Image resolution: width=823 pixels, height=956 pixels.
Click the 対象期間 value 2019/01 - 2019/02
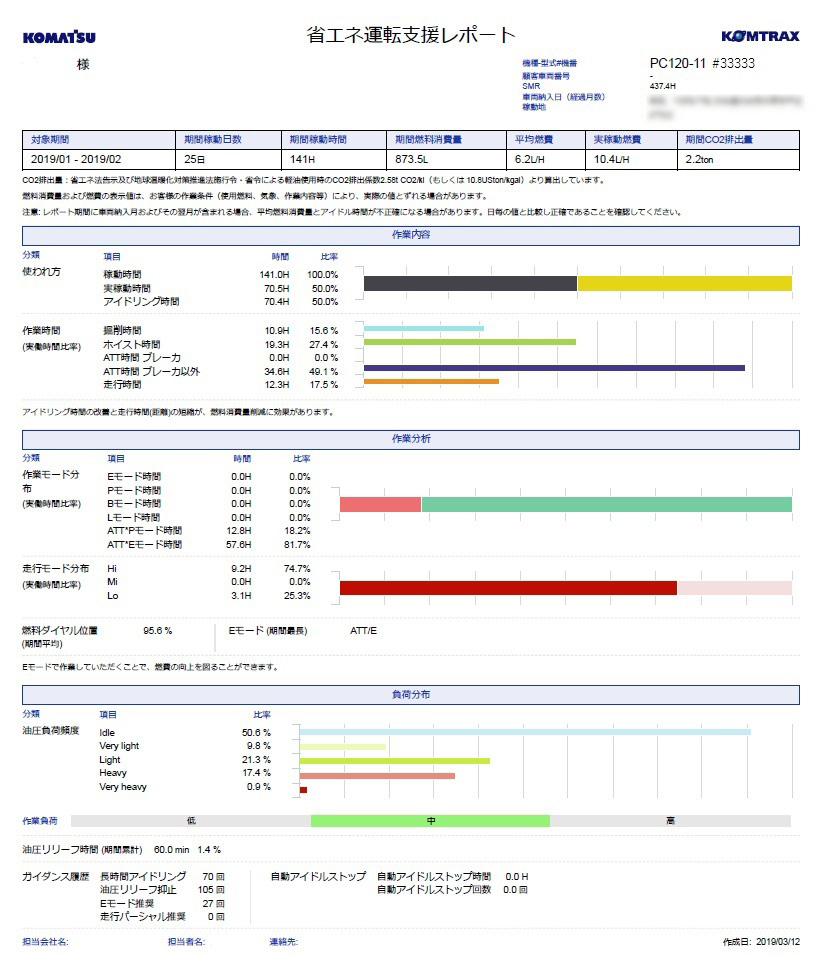(x=76, y=159)
